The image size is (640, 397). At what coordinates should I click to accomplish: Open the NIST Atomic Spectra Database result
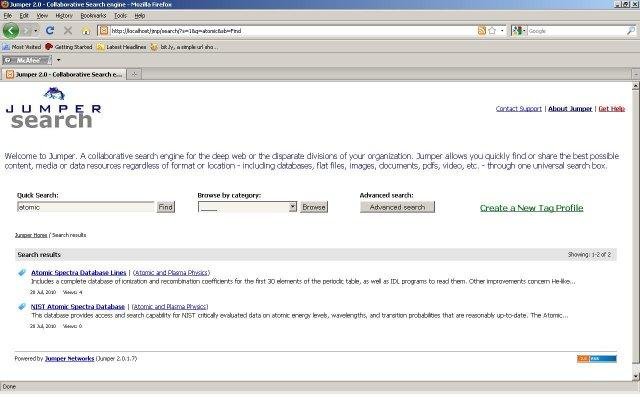coord(78,306)
